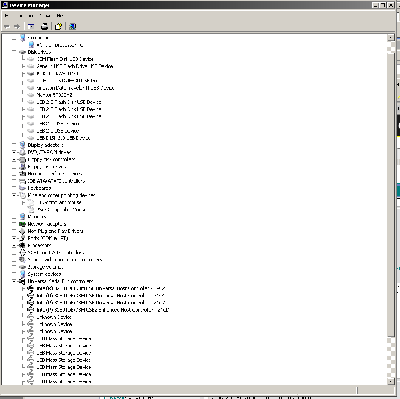Collapse the Disk drives node
The width and height of the screenshot is (400, 399).
14,52
